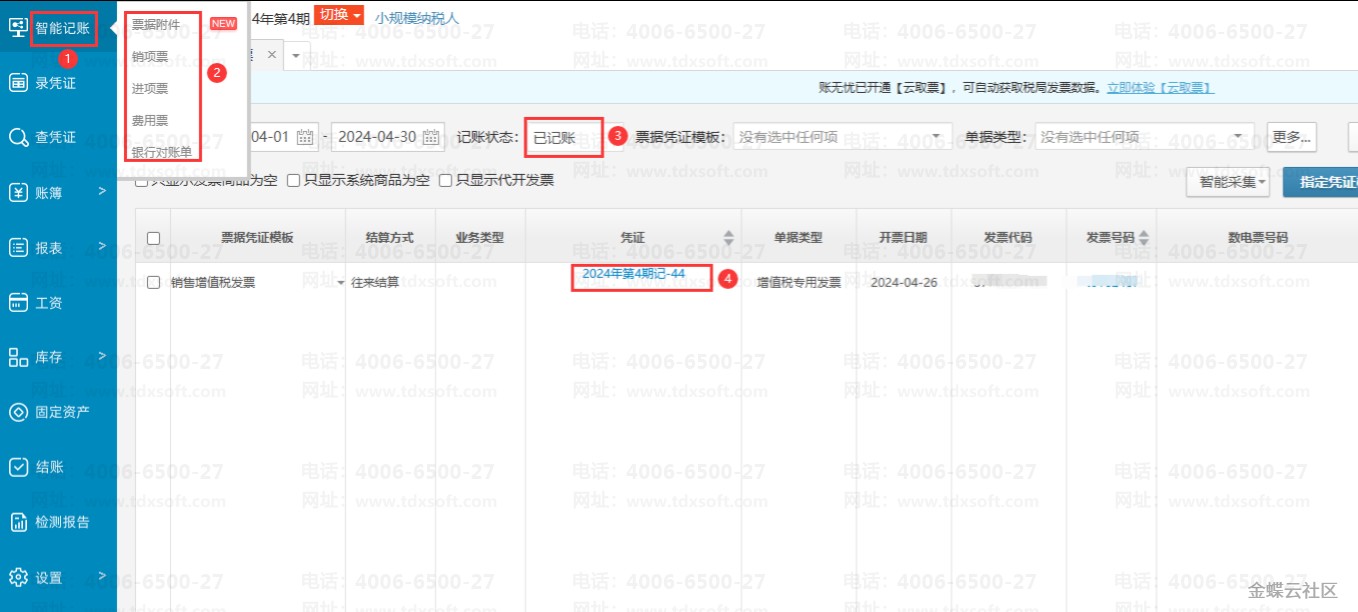This screenshot has height=612, width=1358.
Task: Open the 结账 sidebar icon
Action: click(18, 467)
